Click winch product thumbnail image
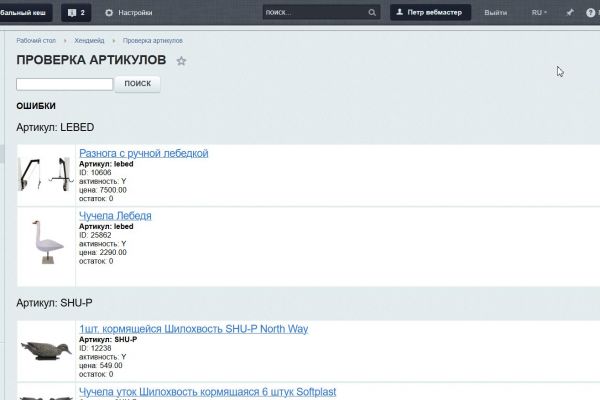The height and width of the screenshot is (400, 600). pos(46,174)
